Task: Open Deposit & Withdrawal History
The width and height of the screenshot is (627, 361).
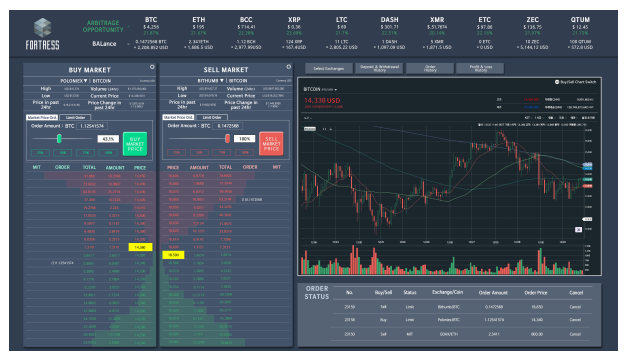Action: (x=379, y=69)
